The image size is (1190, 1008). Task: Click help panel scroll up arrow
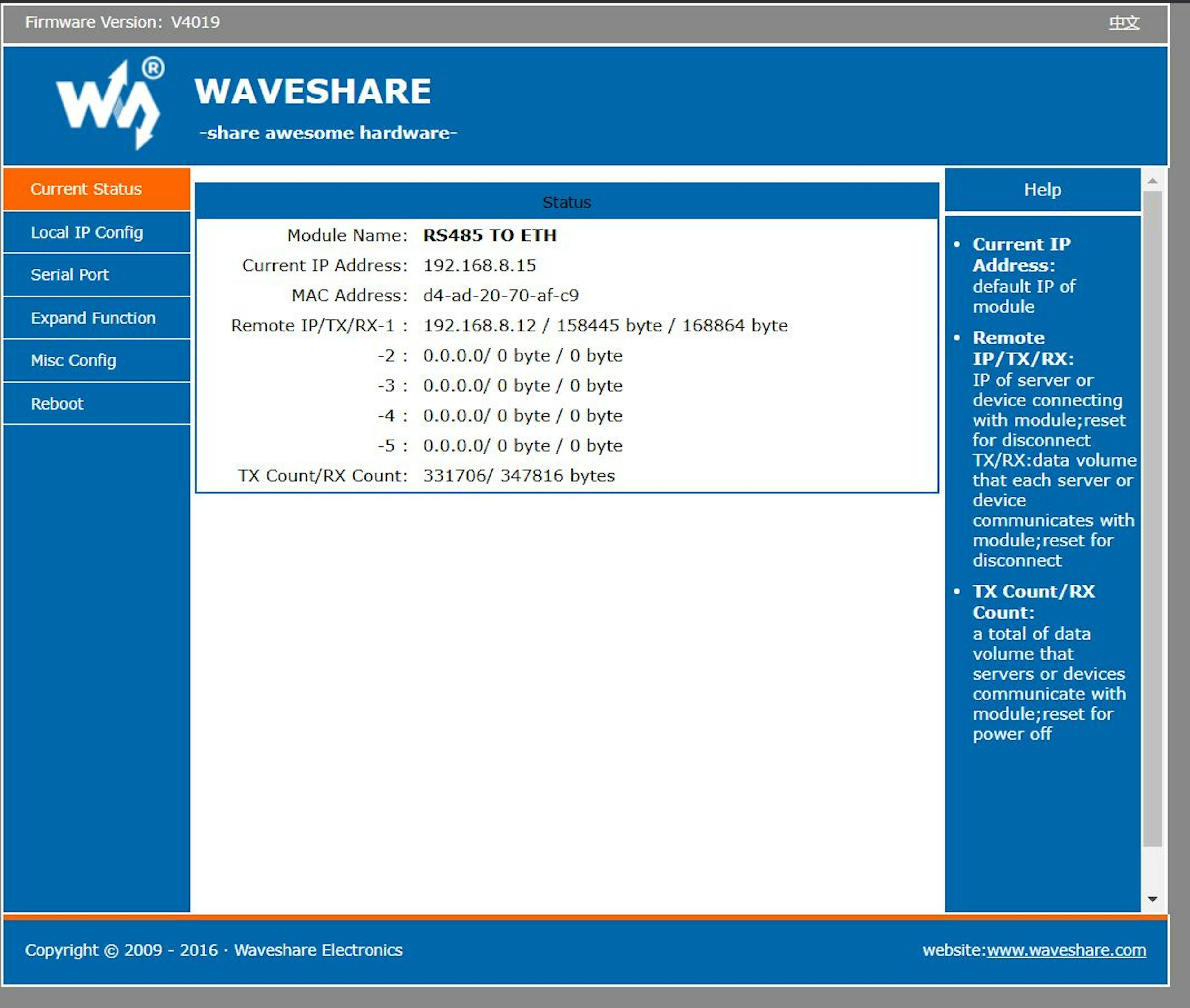[x=1152, y=181]
